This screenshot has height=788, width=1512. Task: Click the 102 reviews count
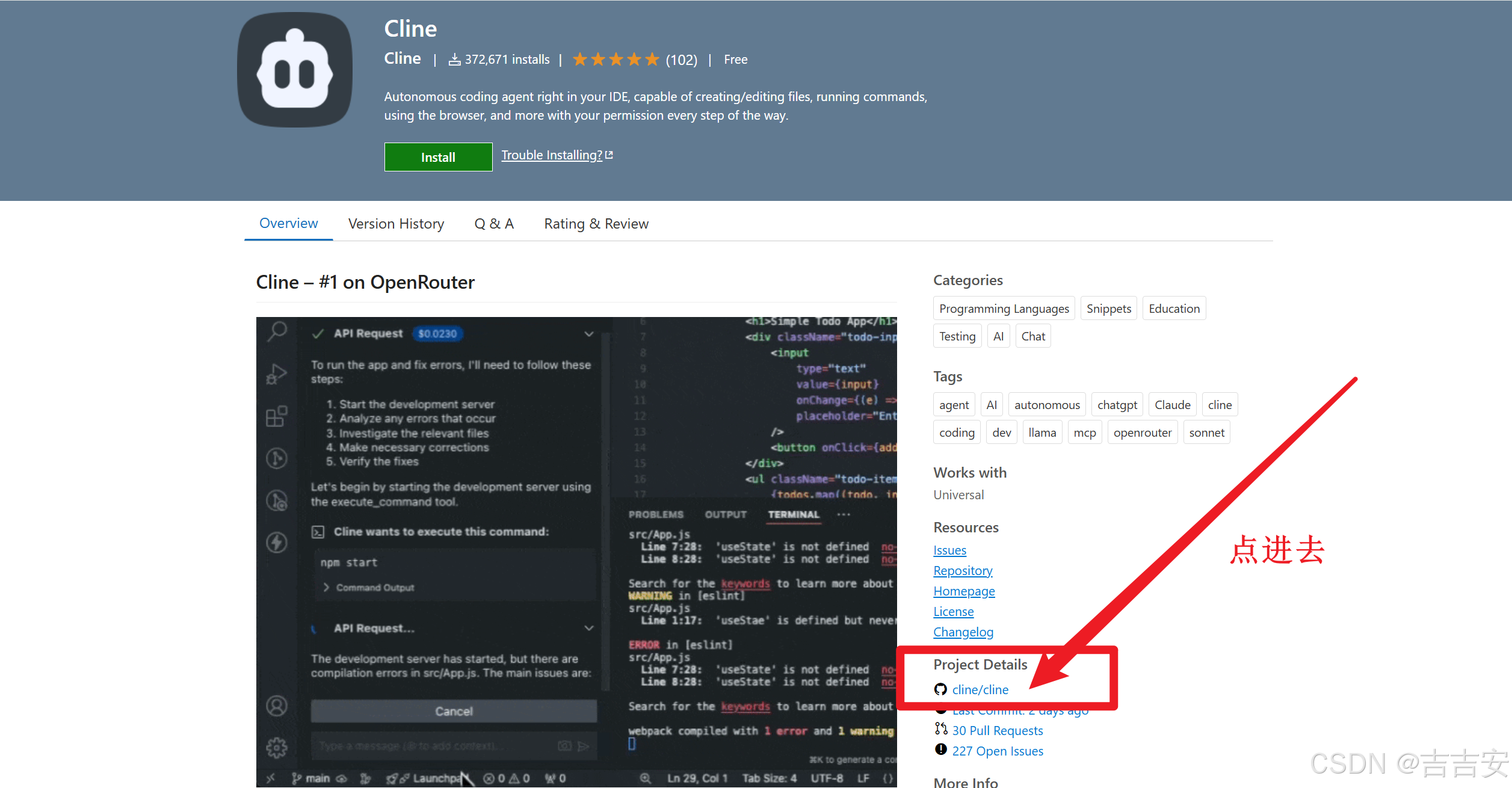coord(681,60)
